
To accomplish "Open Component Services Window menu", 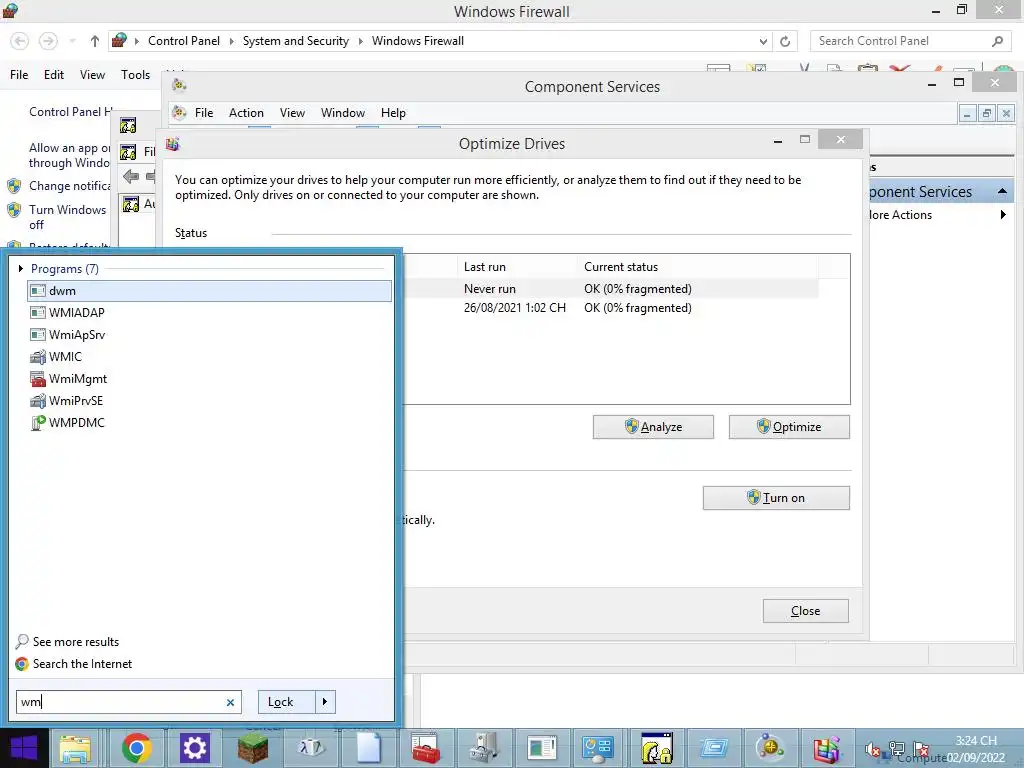I will pyautogui.click(x=342, y=113).
